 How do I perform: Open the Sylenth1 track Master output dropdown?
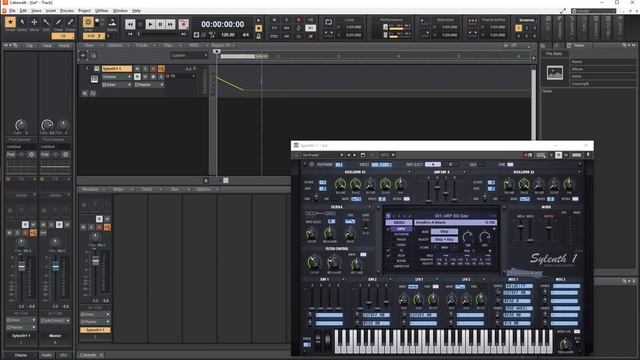pos(149,84)
